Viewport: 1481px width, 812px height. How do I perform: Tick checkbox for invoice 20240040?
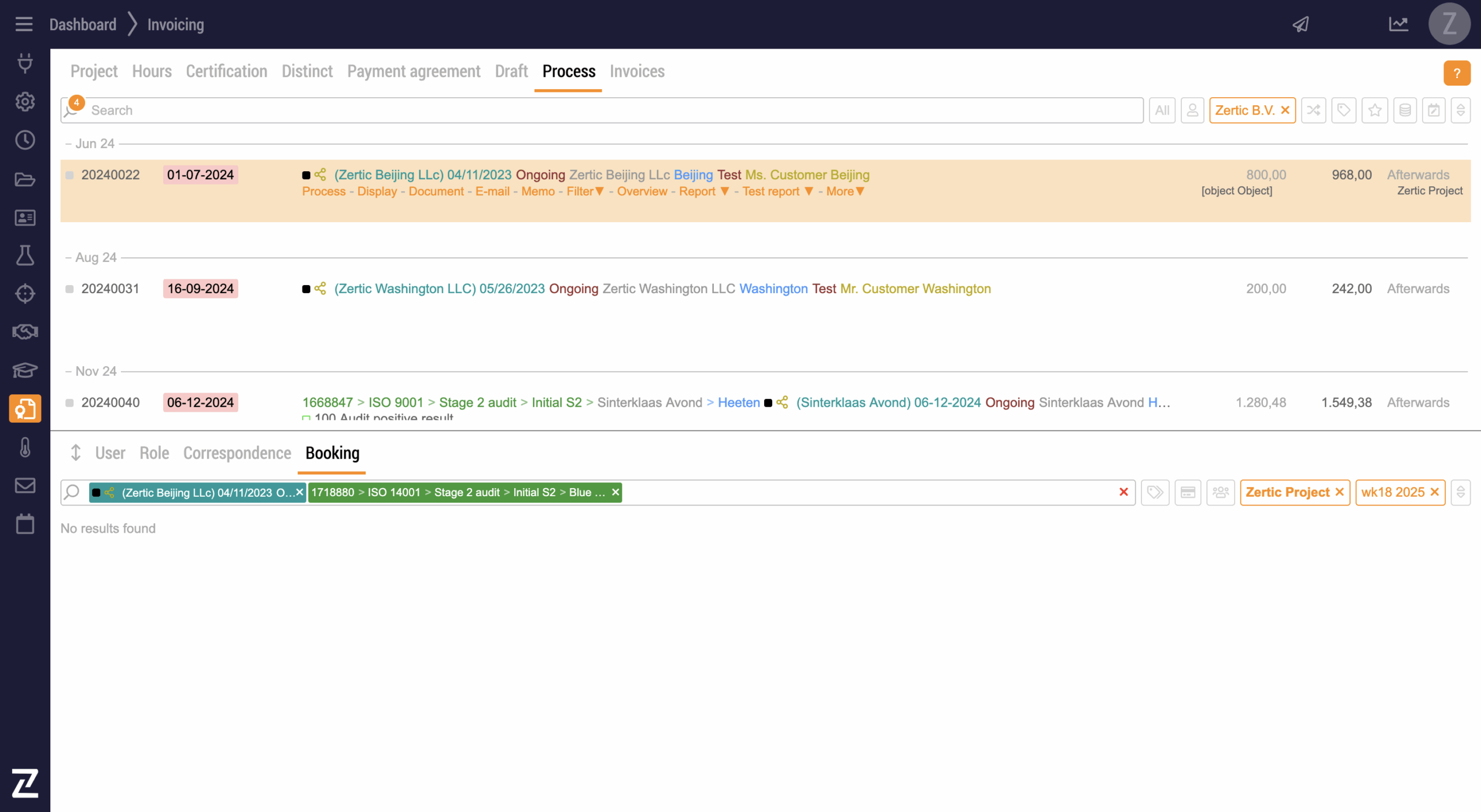pos(69,403)
